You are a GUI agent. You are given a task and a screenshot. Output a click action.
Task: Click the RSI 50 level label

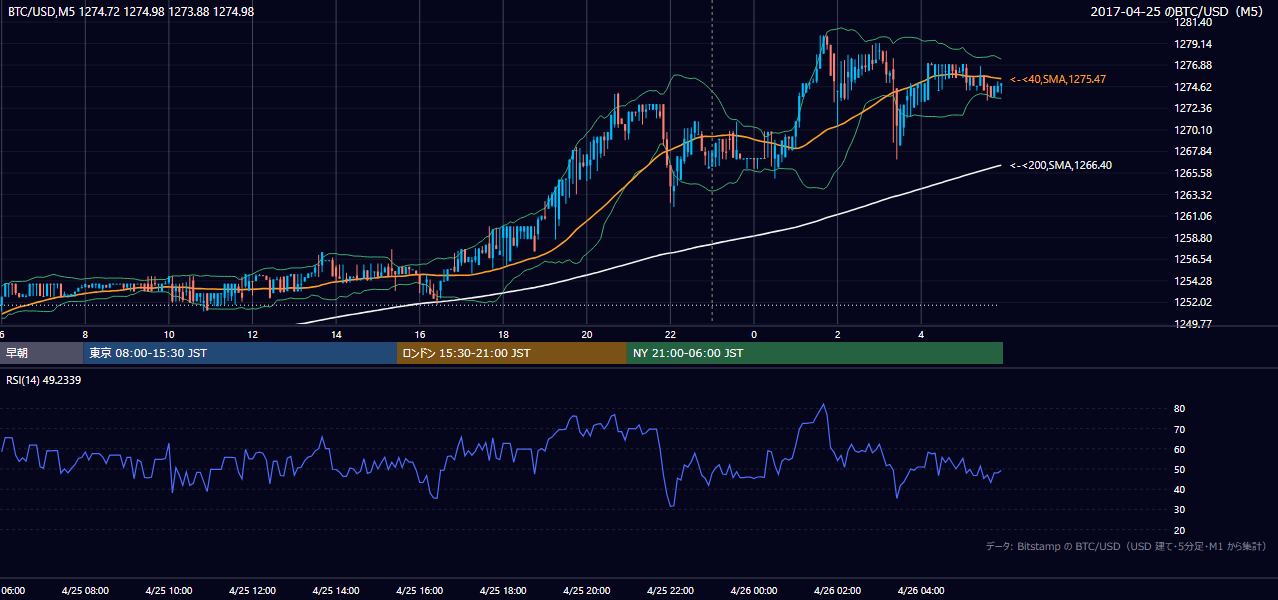(x=1179, y=469)
